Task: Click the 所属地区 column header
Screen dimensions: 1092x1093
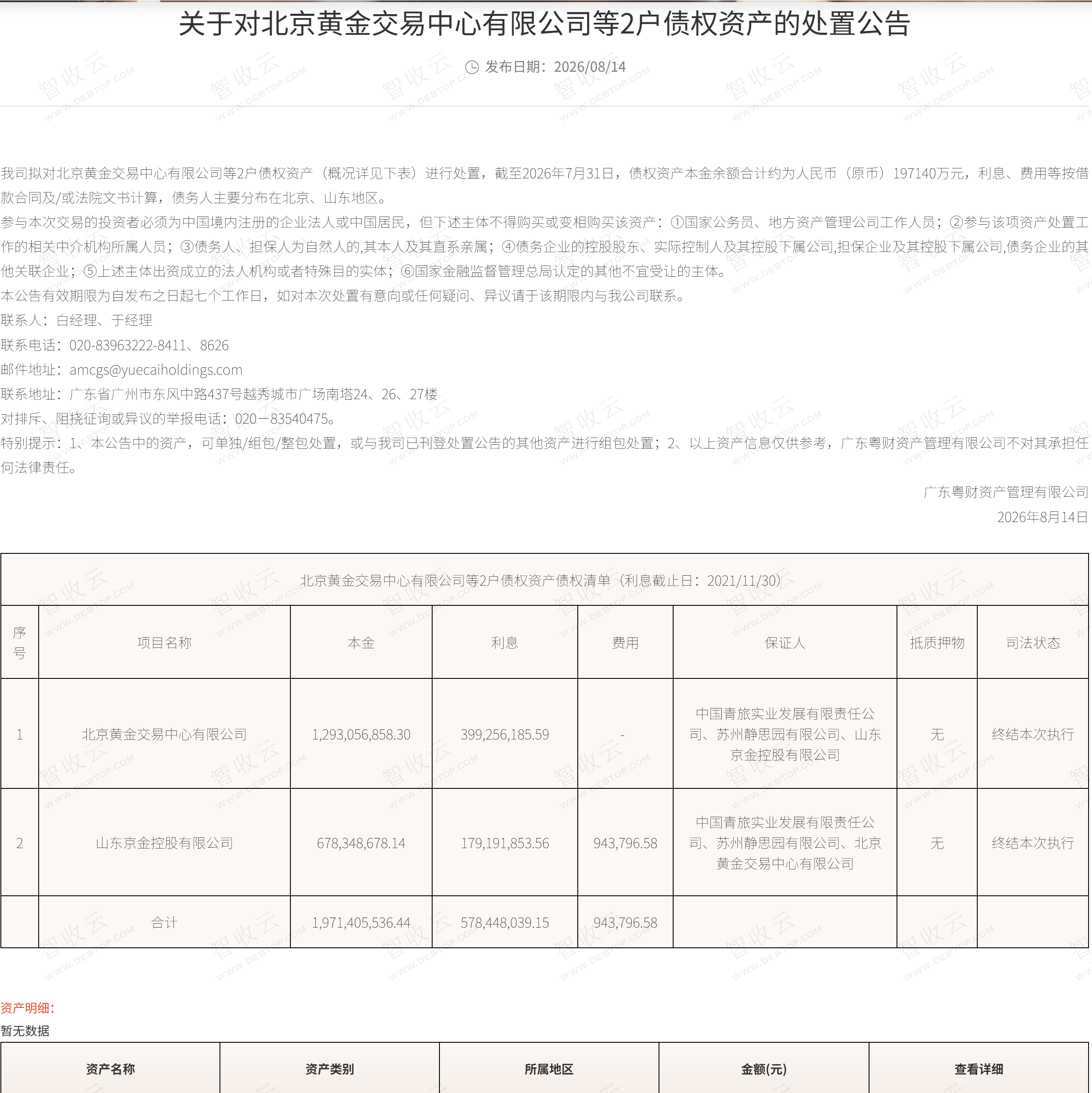Action: pyautogui.click(x=549, y=1069)
